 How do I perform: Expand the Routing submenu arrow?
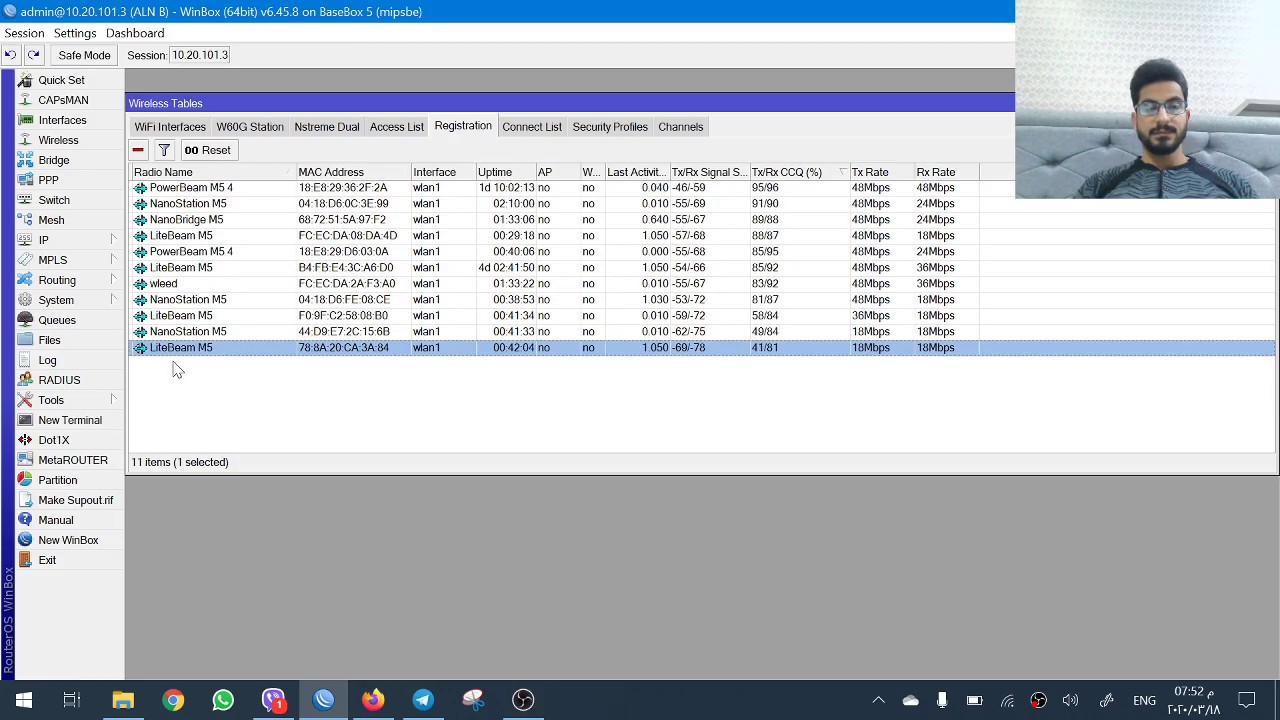113,280
